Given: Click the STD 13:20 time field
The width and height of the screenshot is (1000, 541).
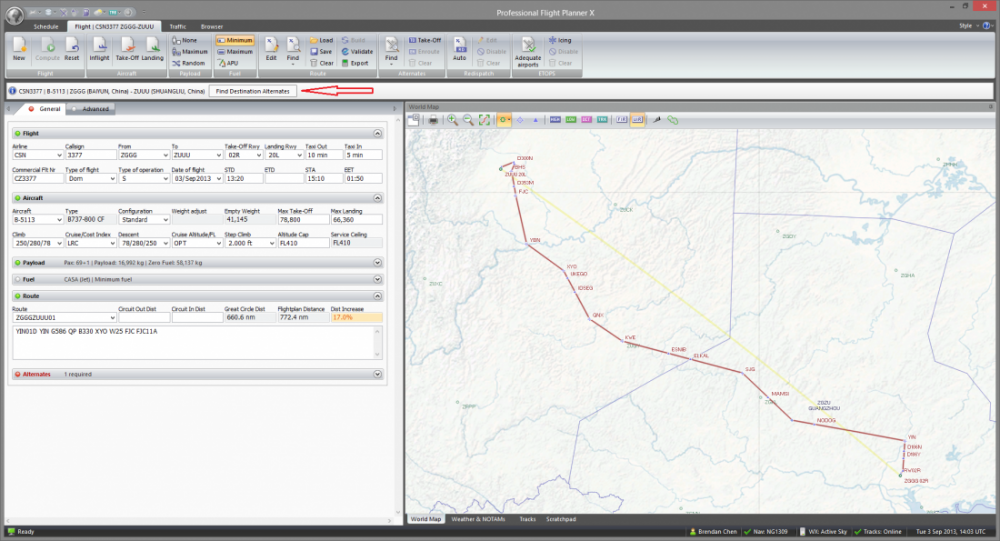Looking at the screenshot, I should tap(243, 179).
